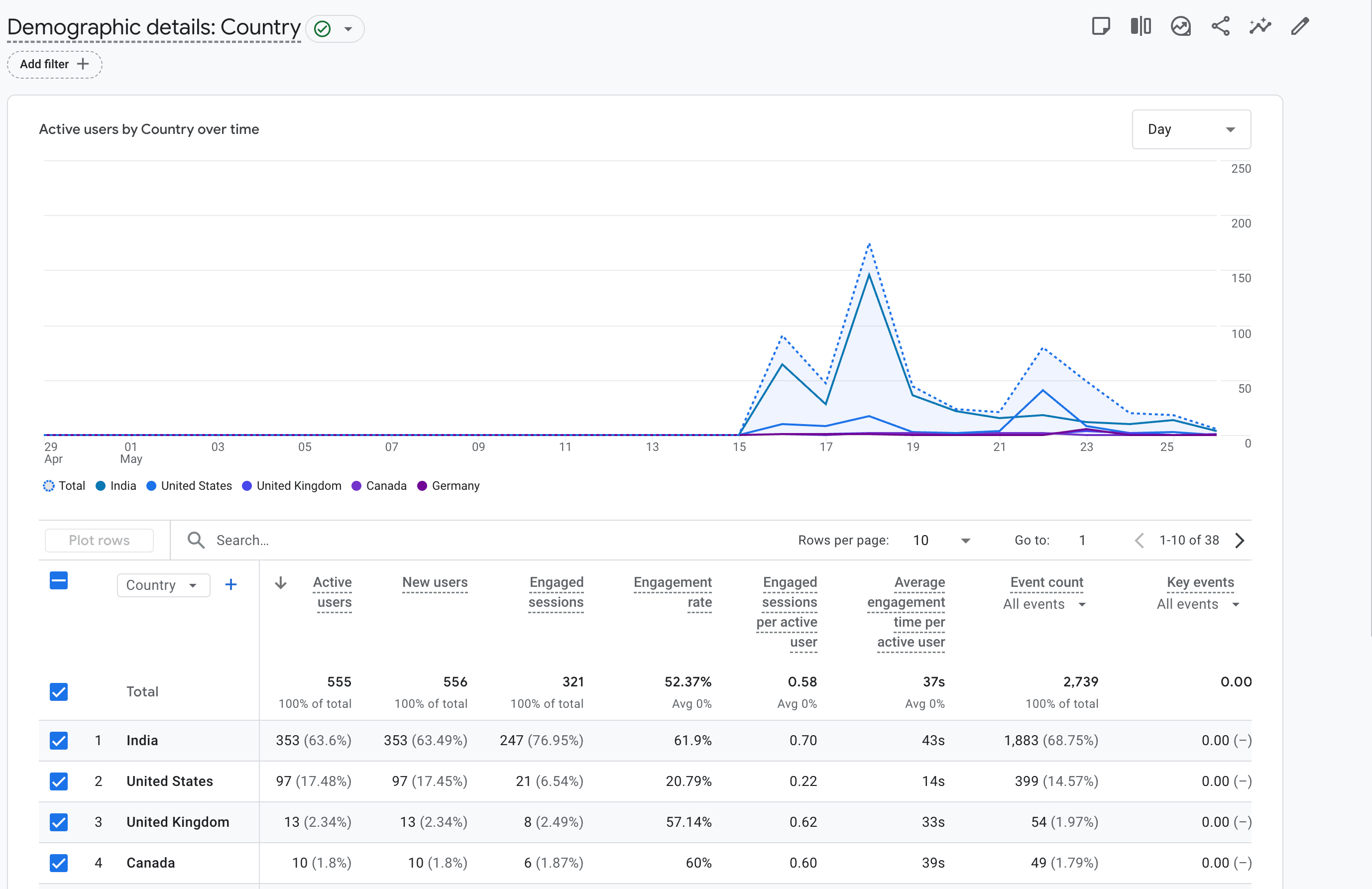The width and height of the screenshot is (1372, 889).
Task: Select the Germany legend color dot
Action: pyautogui.click(x=422, y=485)
